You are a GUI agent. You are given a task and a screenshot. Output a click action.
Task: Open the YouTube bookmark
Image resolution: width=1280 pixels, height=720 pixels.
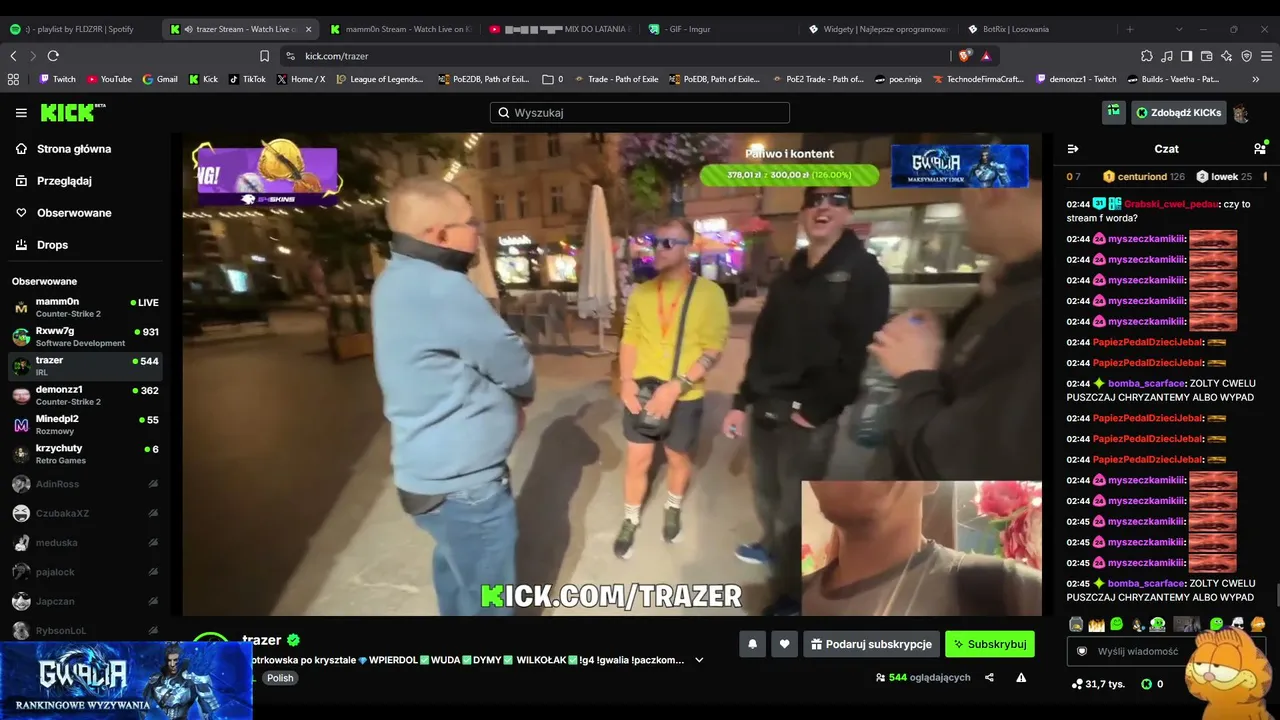point(109,79)
